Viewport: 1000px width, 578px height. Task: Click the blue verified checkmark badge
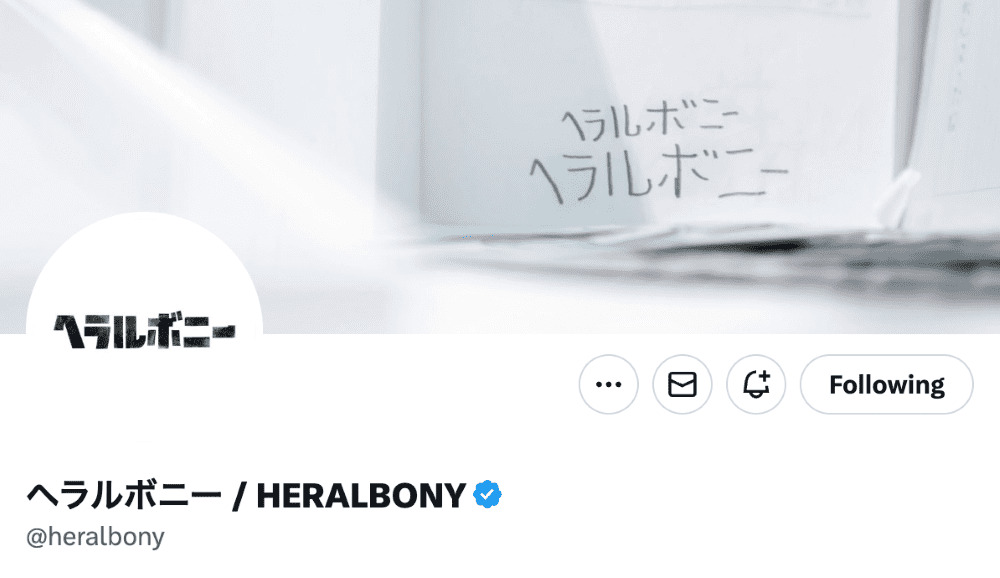487,494
